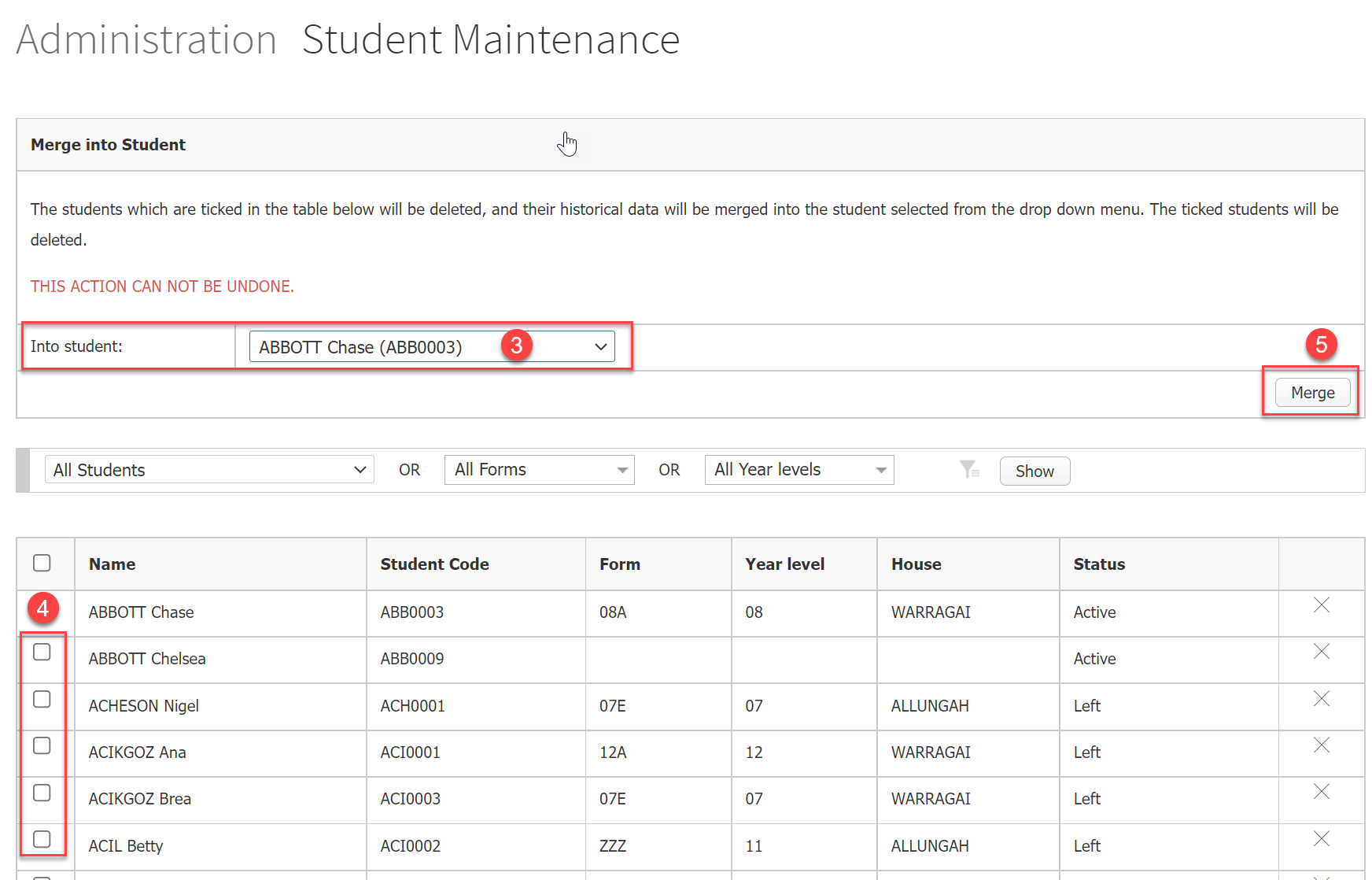Viewport: 1372px width, 880px height.
Task: Click the X icon in ACHESON Nigel row
Action: 1321,698
